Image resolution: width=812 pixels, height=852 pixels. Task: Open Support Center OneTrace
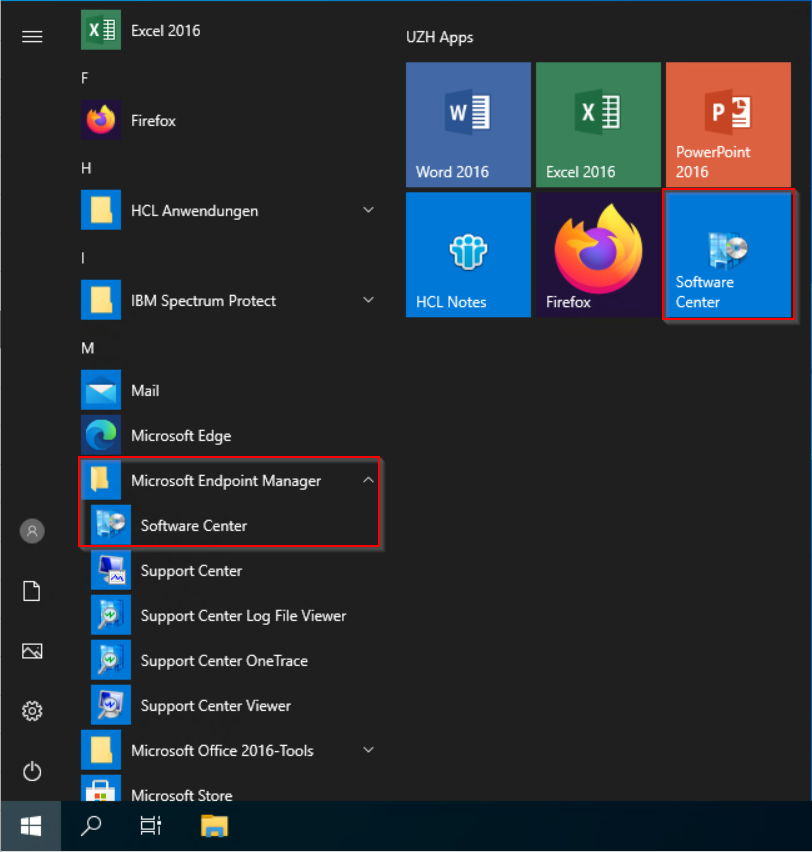(224, 660)
